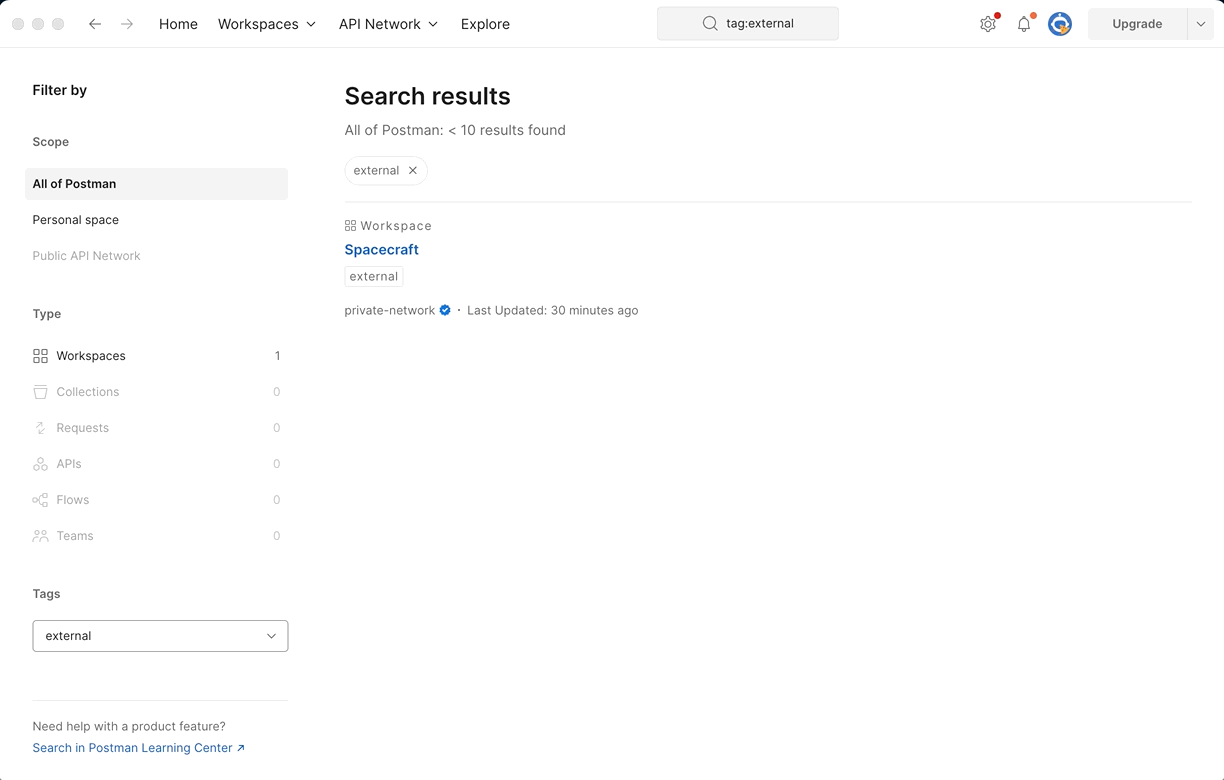The width and height of the screenshot is (1224, 780).
Task: Go to the Home menu item
Action: [x=178, y=24]
